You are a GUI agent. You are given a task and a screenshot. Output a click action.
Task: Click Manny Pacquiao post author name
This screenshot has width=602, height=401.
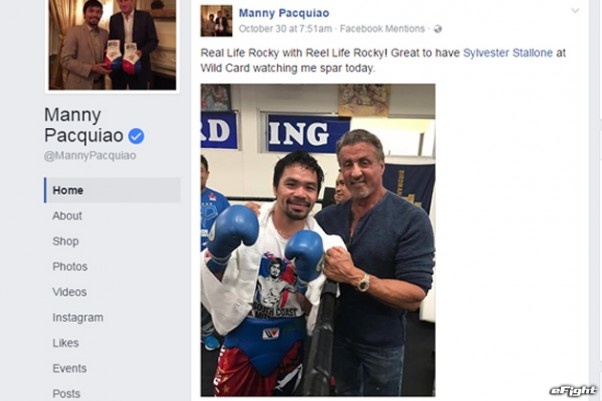[x=284, y=13]
